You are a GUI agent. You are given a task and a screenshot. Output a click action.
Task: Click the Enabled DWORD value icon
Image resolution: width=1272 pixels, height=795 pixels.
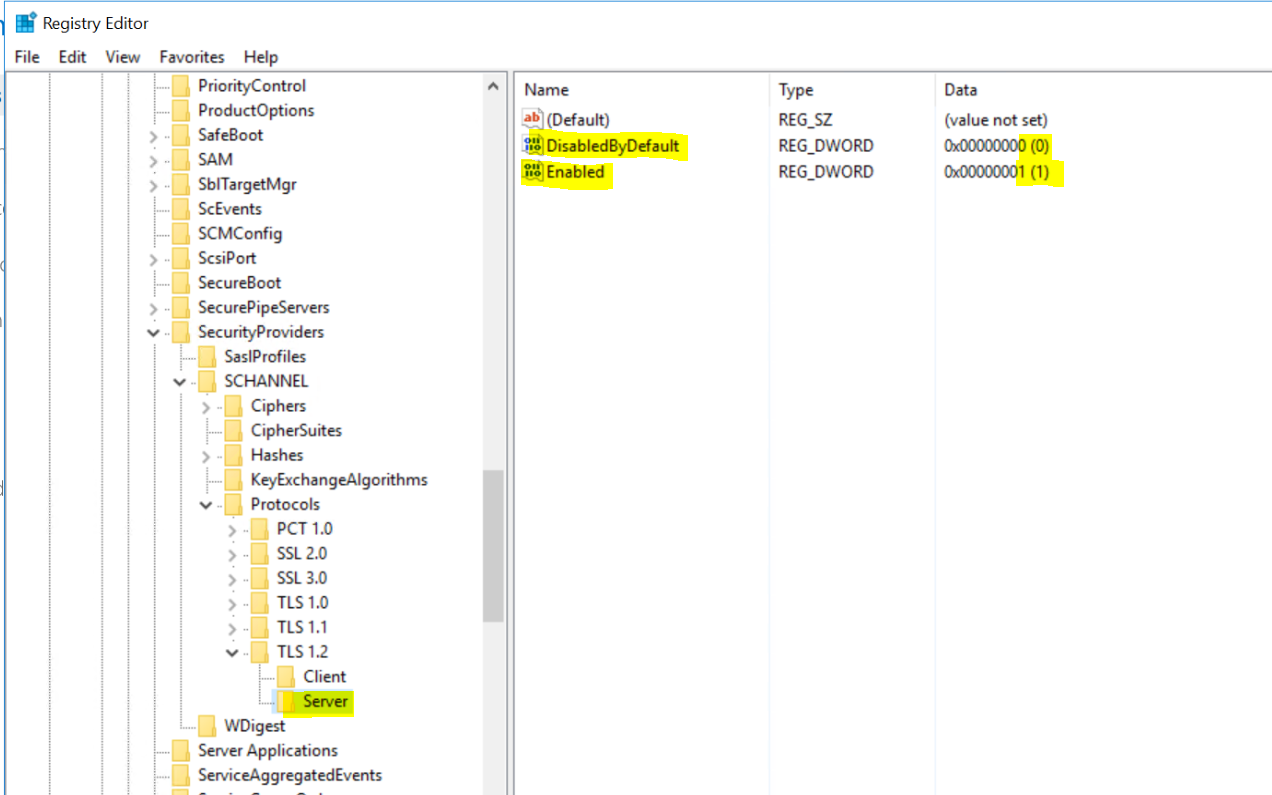pos(533,171)
